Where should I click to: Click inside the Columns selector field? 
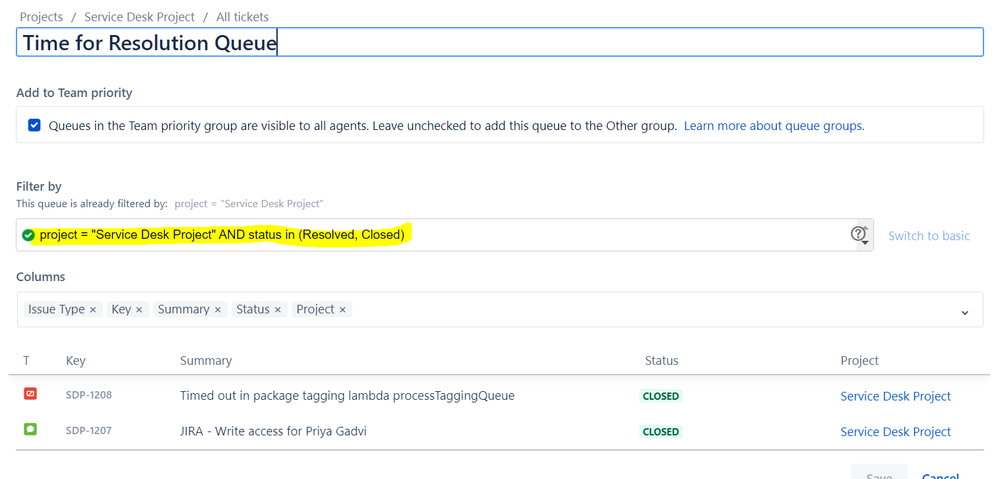[500, 310]
